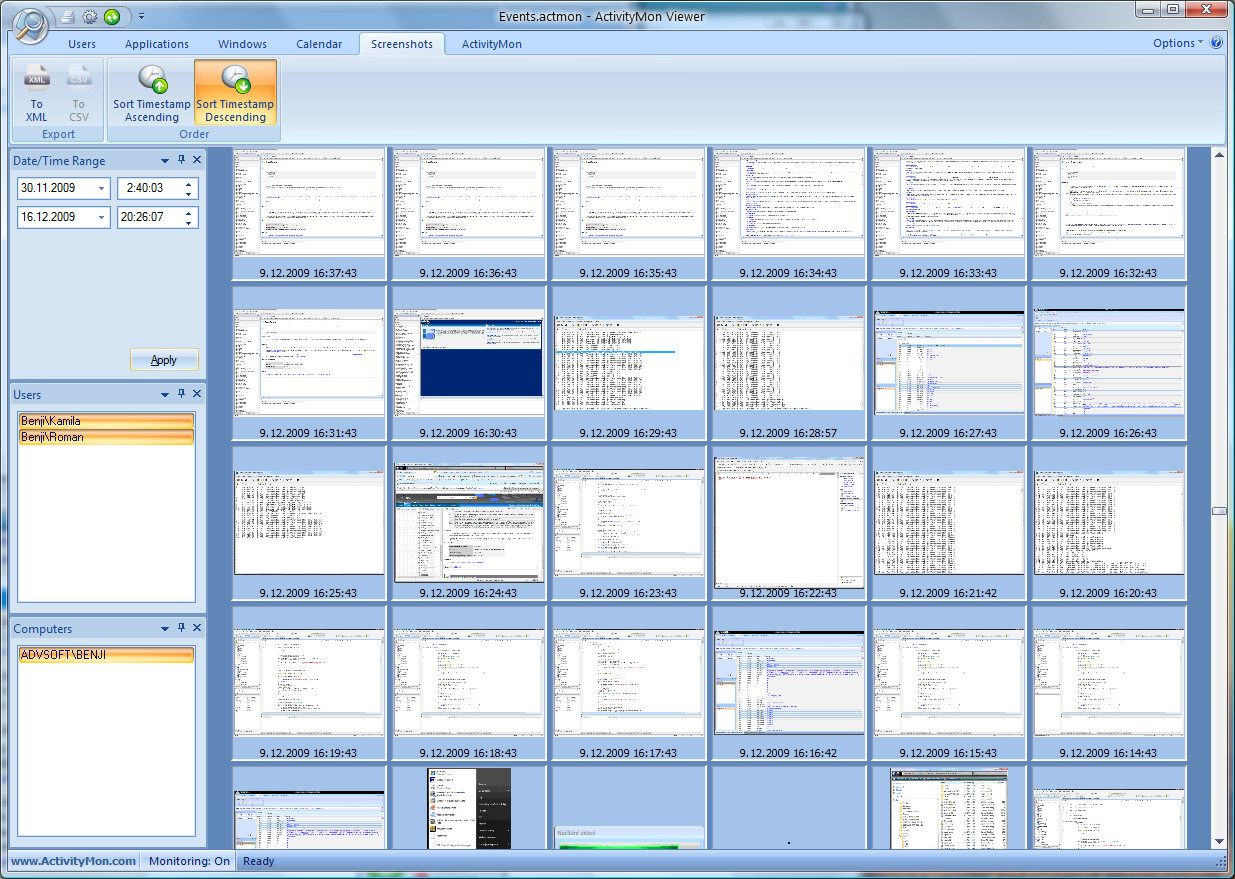1235x879 pixels.
Task: Select the screenshot thumbnail 9.12.2009 16:22:43
Action: (788, 523)
